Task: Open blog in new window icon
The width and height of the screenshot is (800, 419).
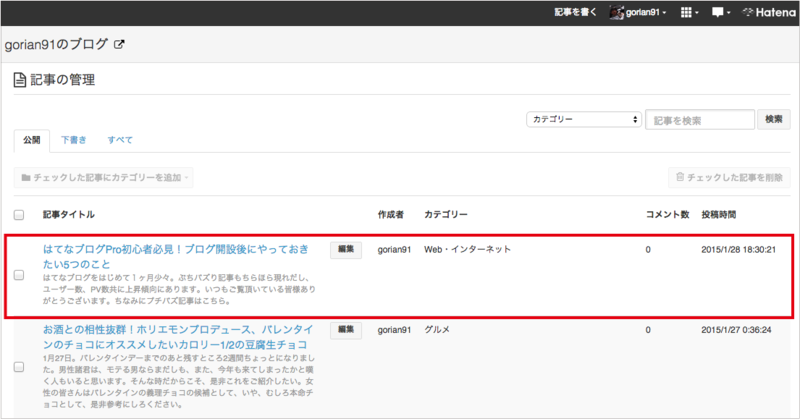Action: pos(119,44)
